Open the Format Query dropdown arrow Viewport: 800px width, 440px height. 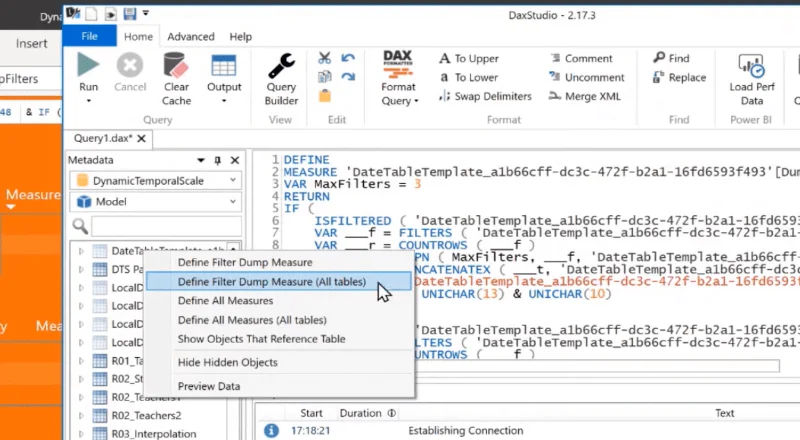point(416,101)
